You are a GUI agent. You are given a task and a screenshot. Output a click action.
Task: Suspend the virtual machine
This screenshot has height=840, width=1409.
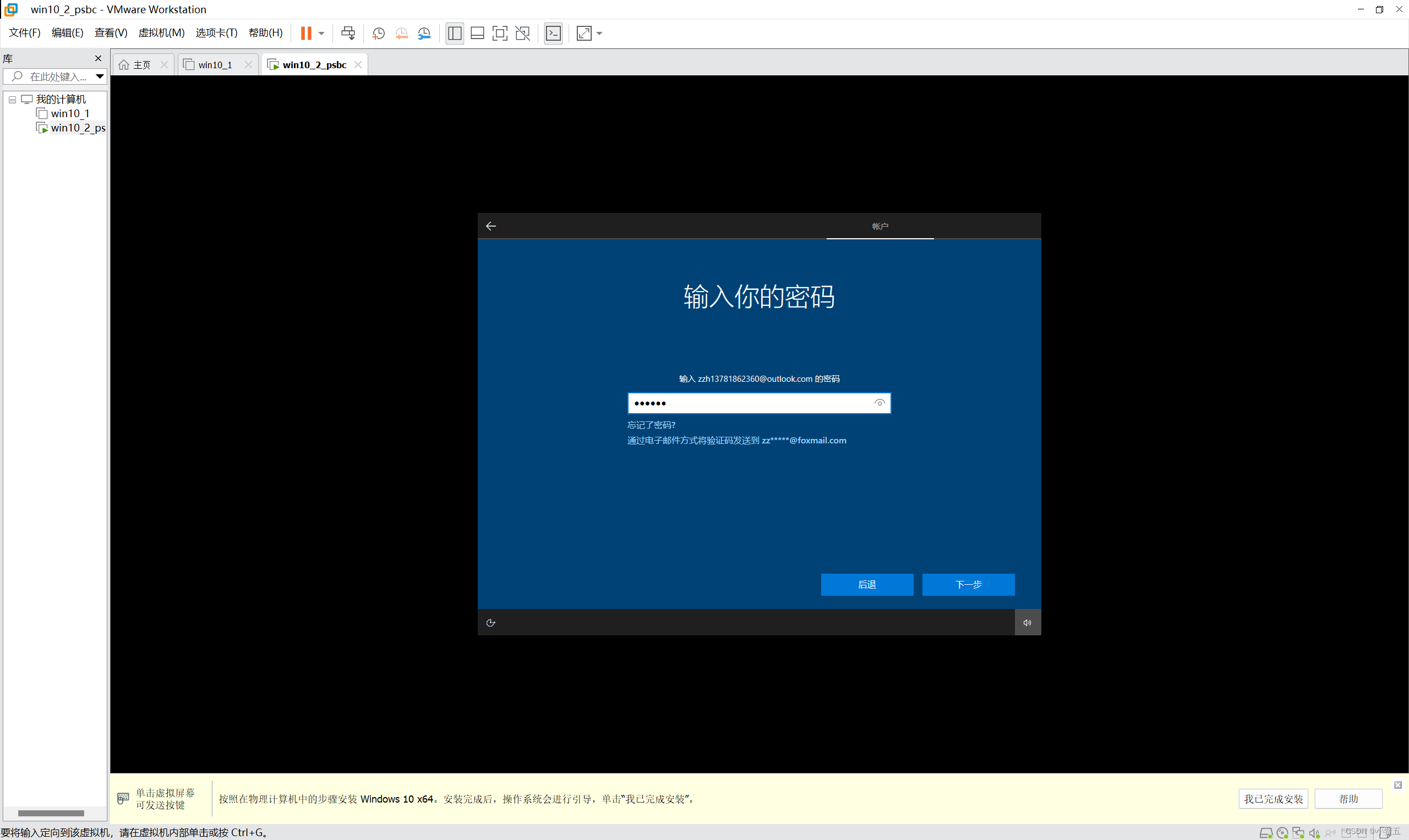[307, 33]
